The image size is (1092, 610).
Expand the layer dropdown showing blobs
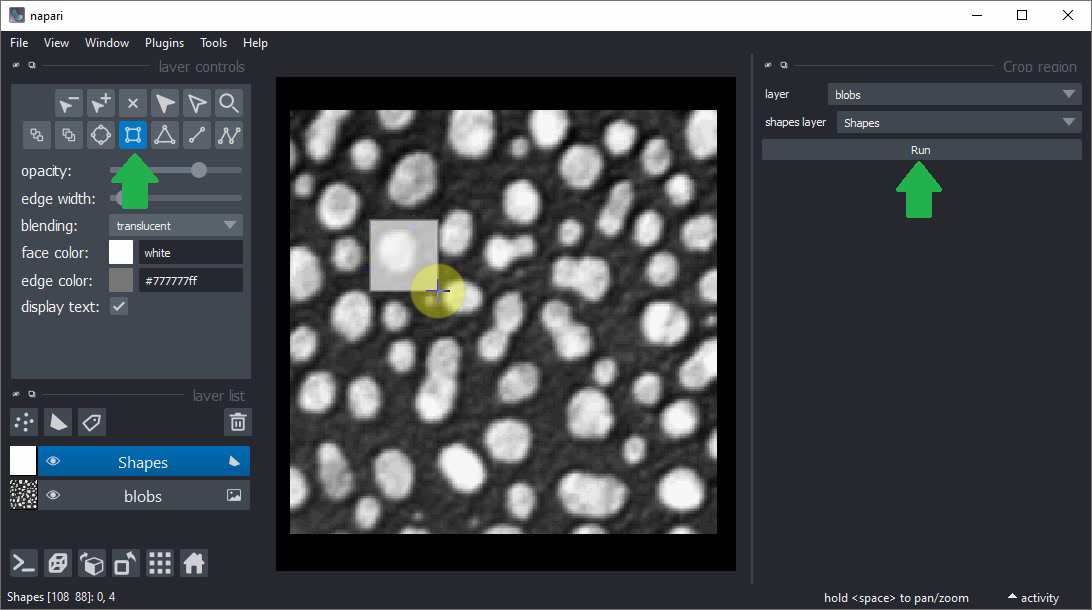pos(954,94)
